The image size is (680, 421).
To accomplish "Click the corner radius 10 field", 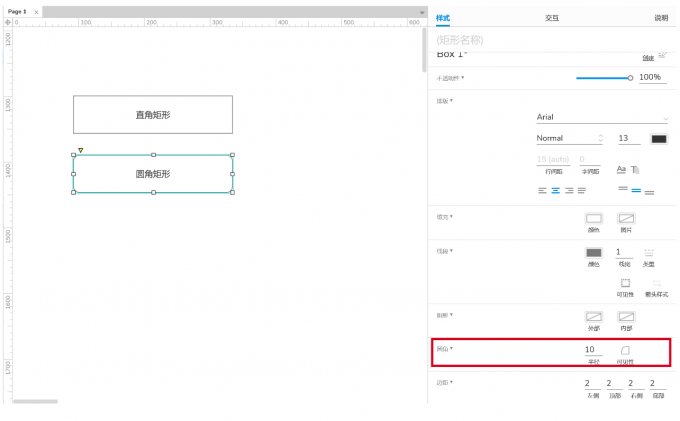I will [593, 349].
